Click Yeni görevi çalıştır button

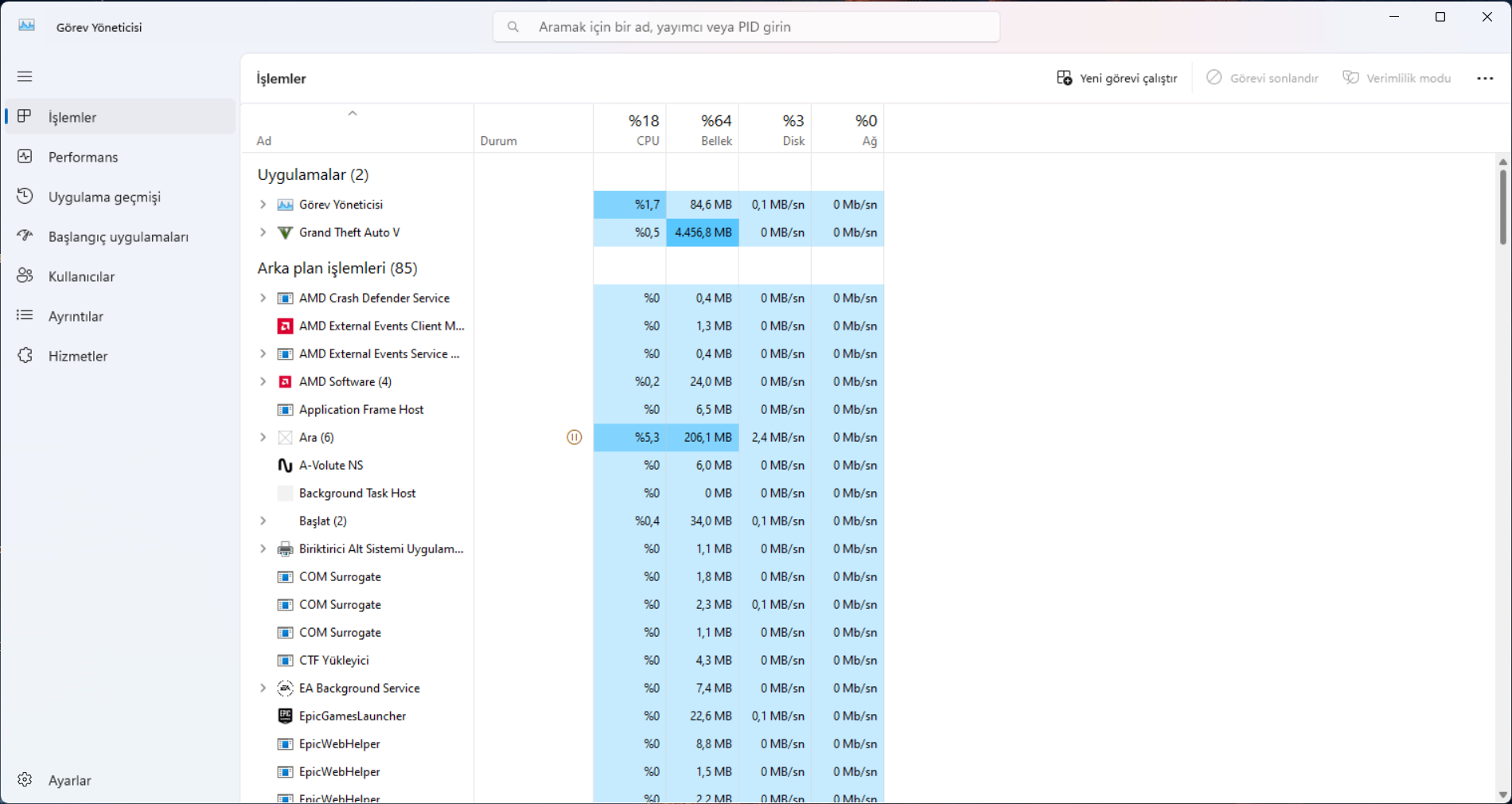click(x=1116, y=78)
